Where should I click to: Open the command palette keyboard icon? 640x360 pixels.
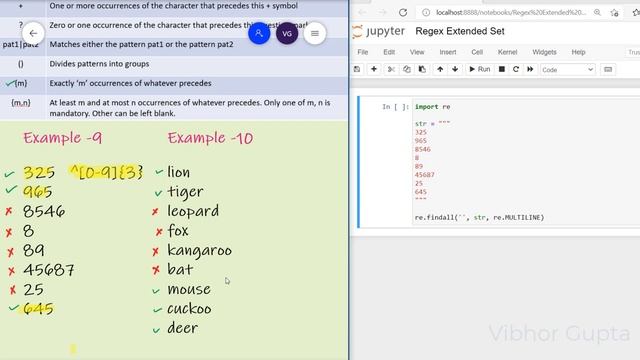pos(608,69)
